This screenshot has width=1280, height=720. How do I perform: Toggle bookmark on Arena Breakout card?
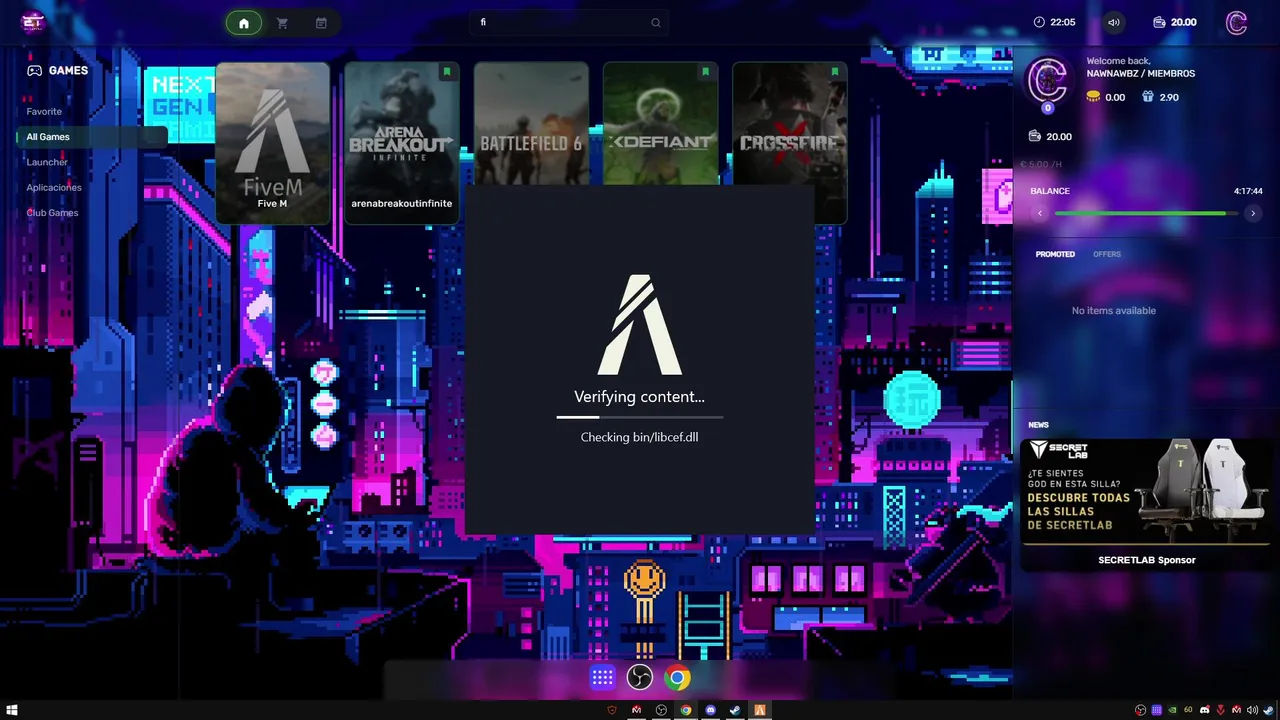click(x=446, y=72)
